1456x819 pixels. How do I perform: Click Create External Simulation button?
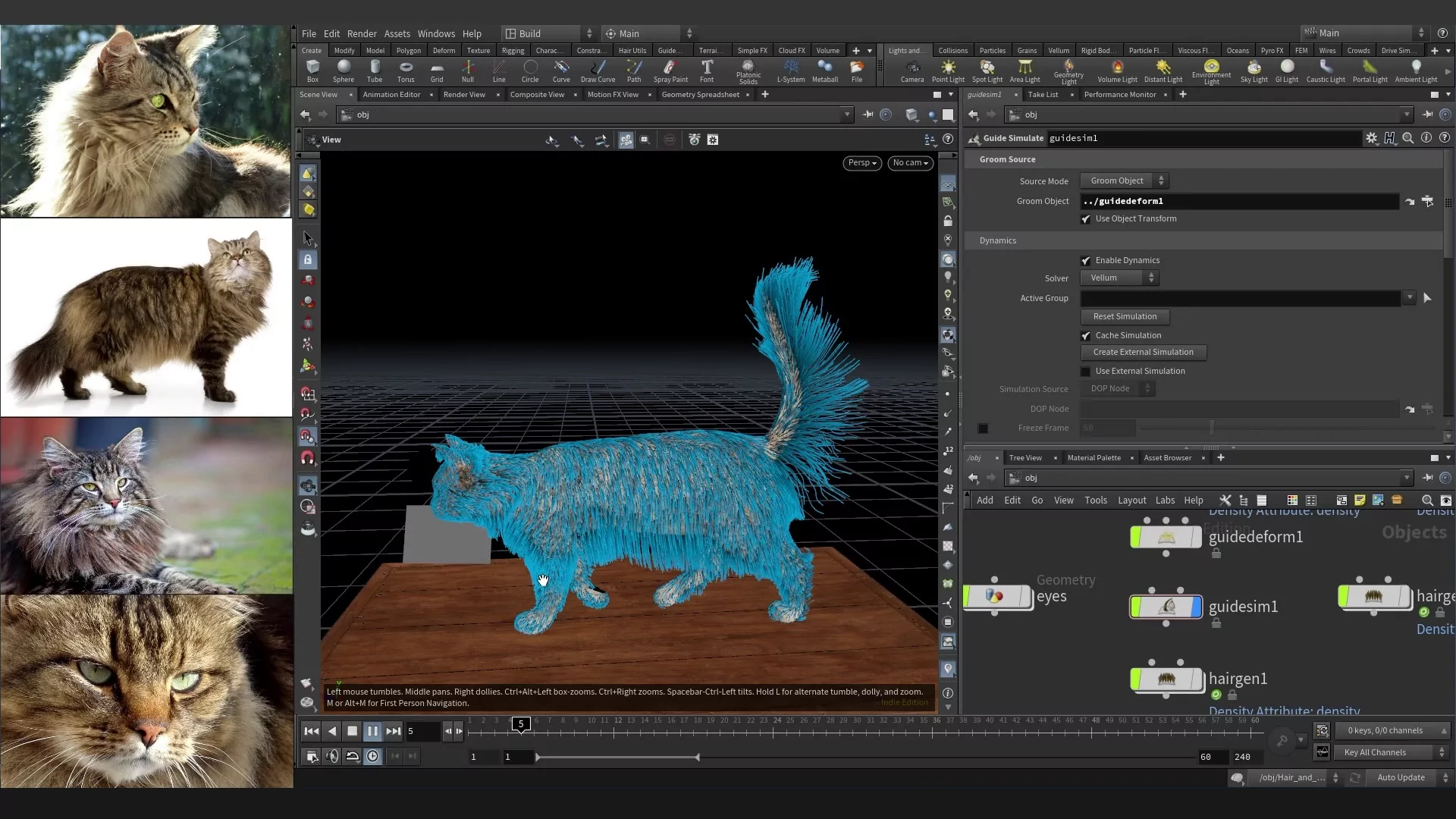tap(1143, 353)
